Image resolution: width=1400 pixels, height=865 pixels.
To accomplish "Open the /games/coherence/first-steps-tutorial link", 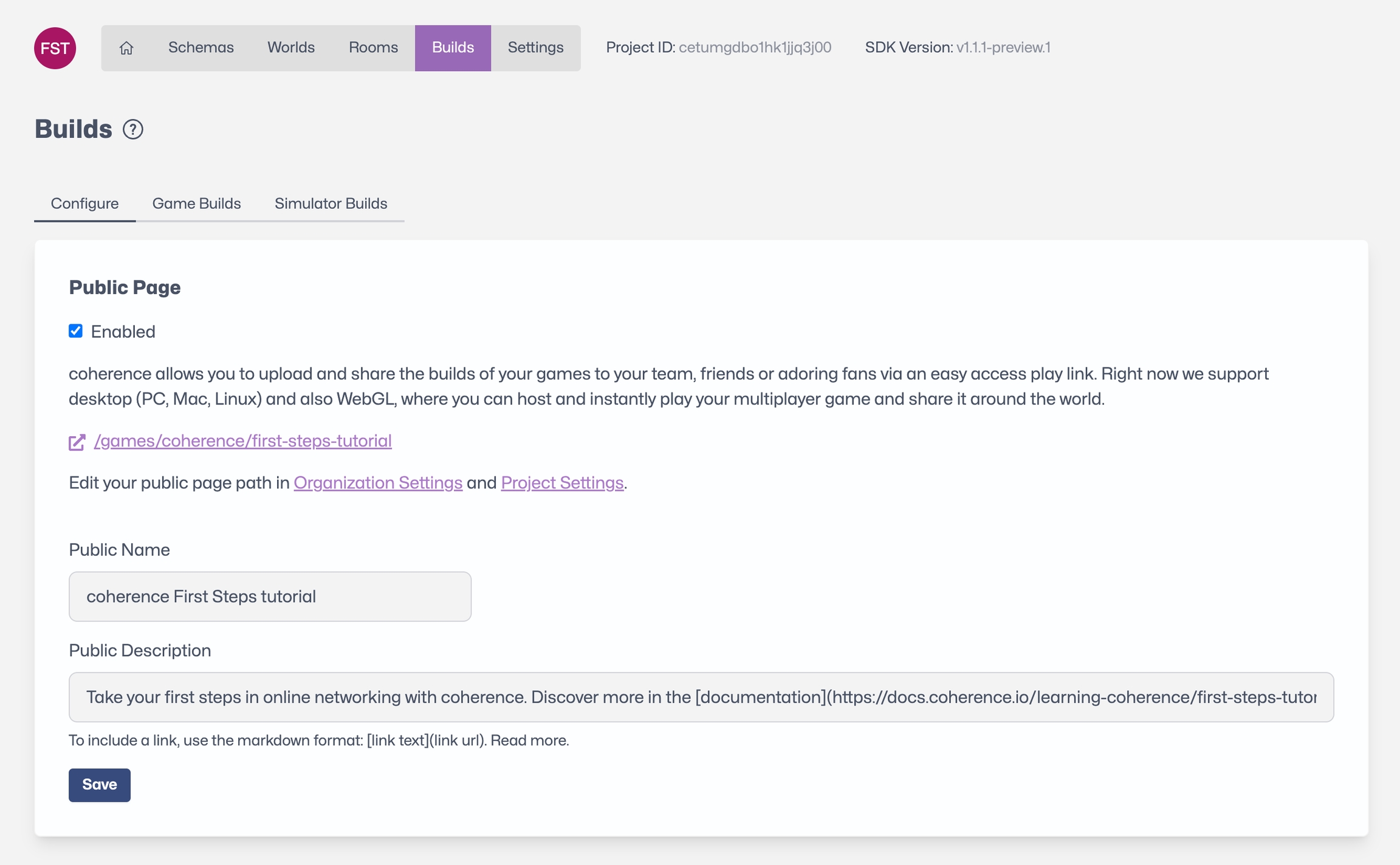I will click(x=242, y=441).
